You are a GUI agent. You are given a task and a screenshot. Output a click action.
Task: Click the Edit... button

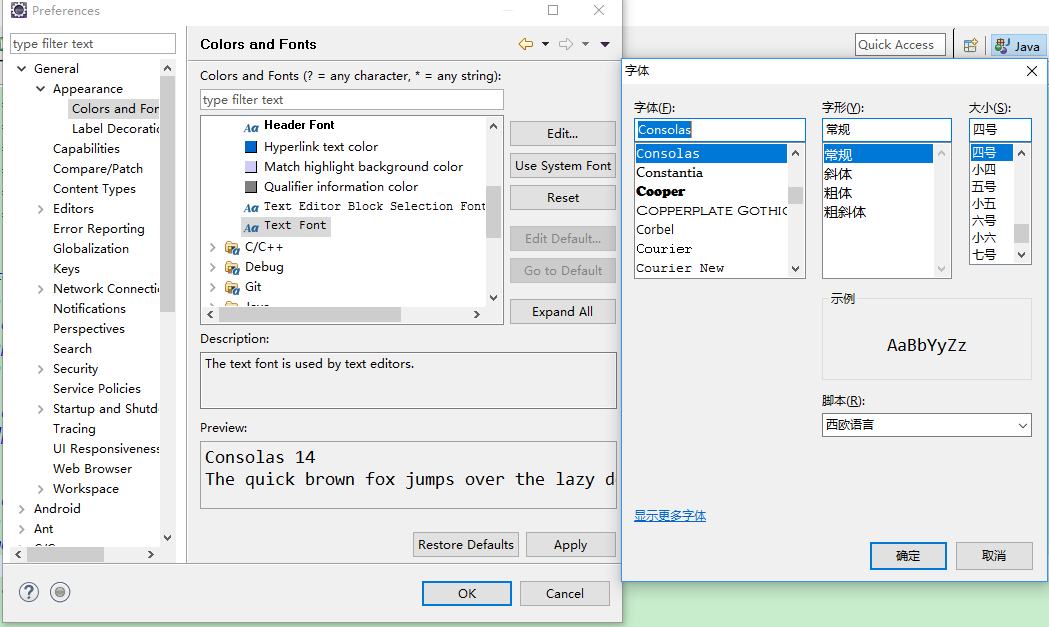563,133
